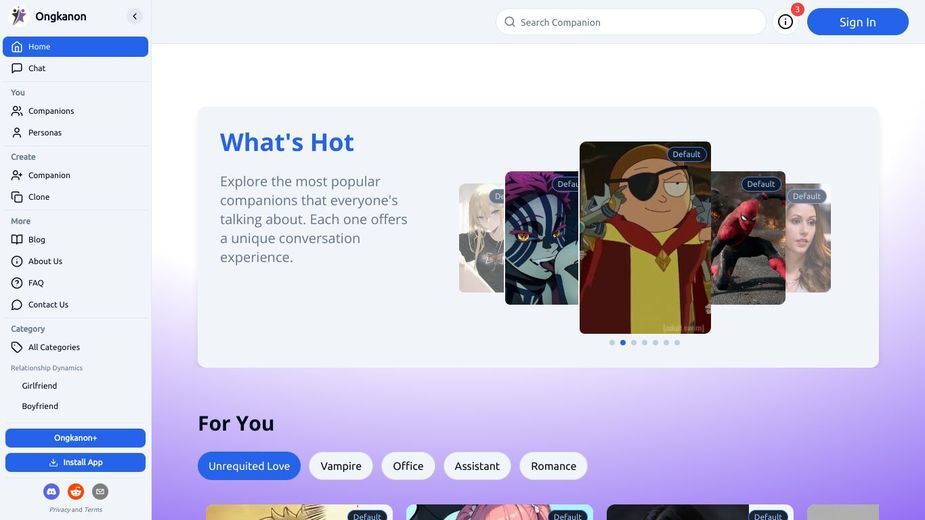Click the Ongkanon star logo
Image resolution: width=925 pixels, height=520 pixels.
click(x=19, y=16)
